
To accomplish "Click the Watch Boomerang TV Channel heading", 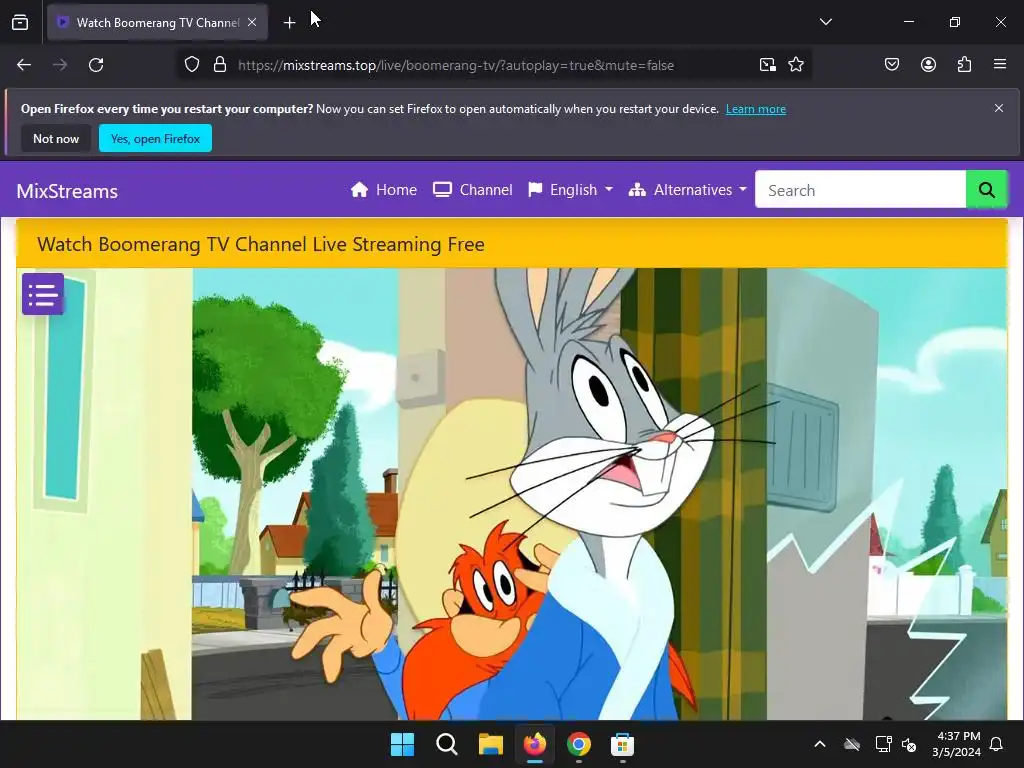I will [x=261, y=244].
